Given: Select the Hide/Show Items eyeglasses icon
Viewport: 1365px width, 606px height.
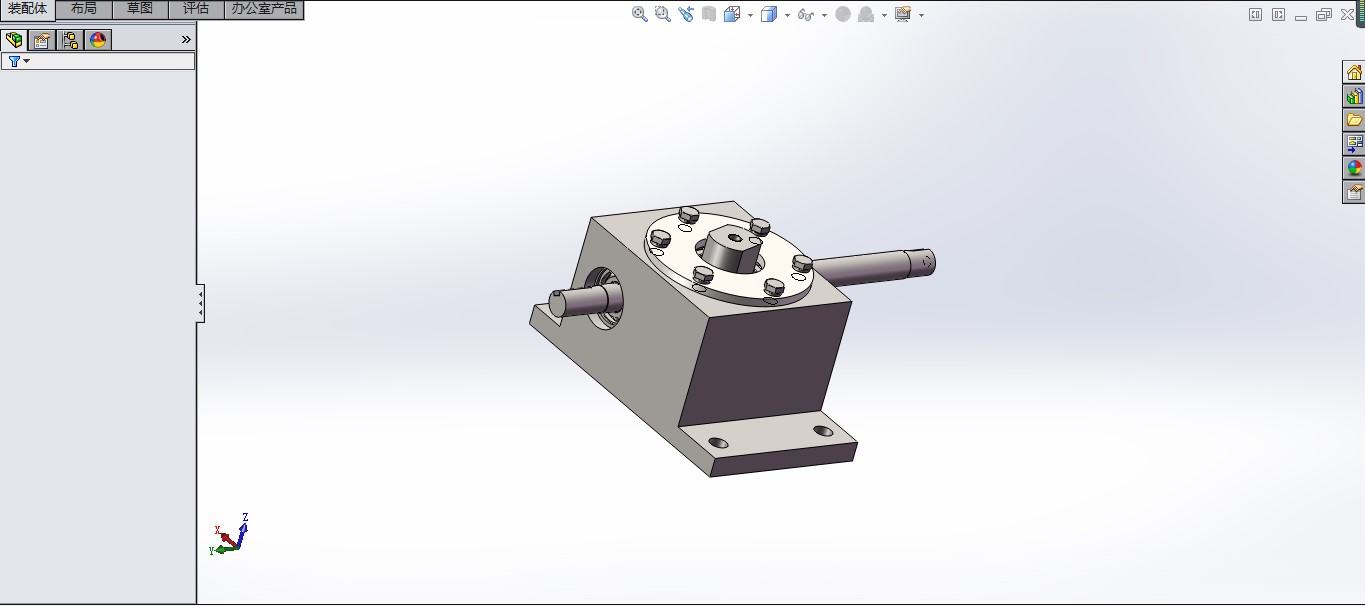Looking at the screenshot, I should [807, 14].
